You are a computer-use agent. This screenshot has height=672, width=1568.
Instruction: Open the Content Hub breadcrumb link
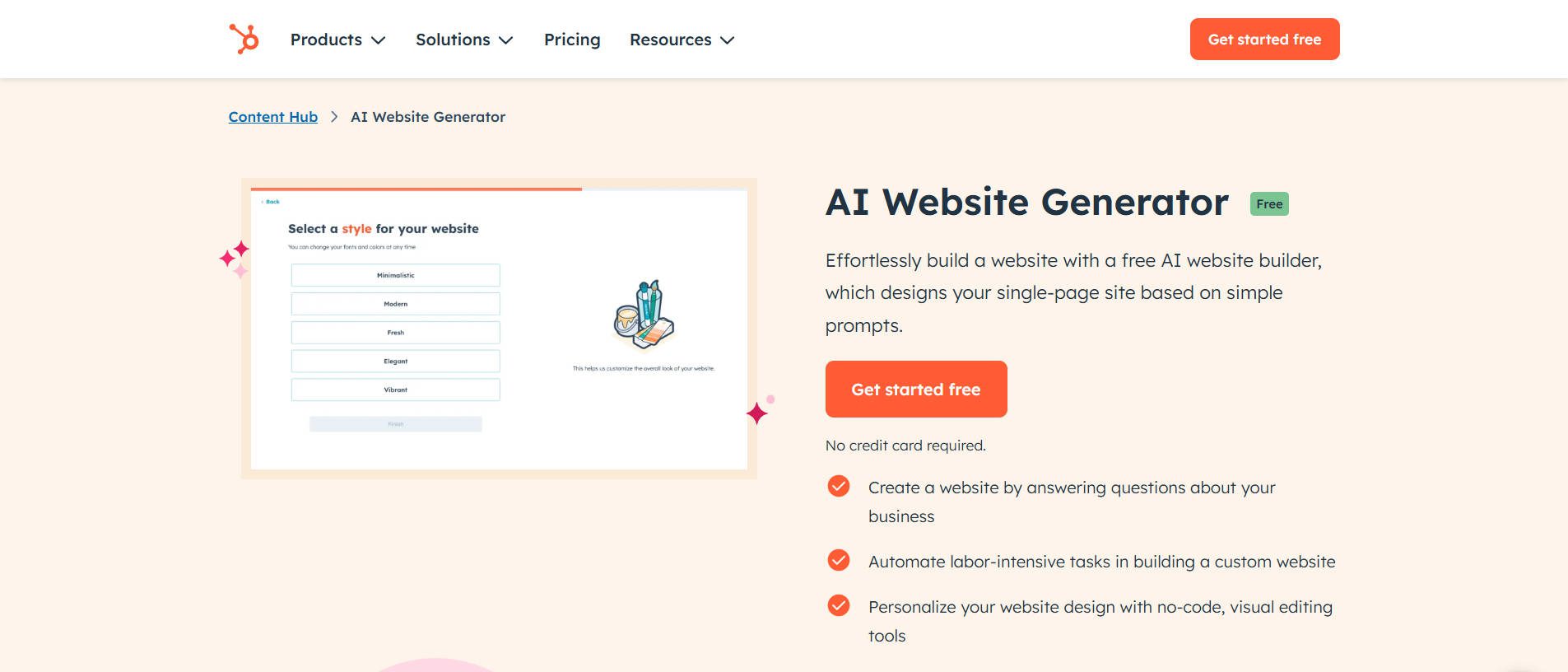[272, 116]
